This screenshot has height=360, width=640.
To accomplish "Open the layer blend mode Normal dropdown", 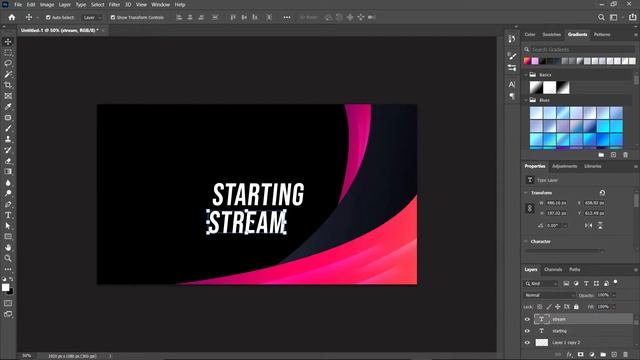I will pyautogui.click(x=549, y=295).
